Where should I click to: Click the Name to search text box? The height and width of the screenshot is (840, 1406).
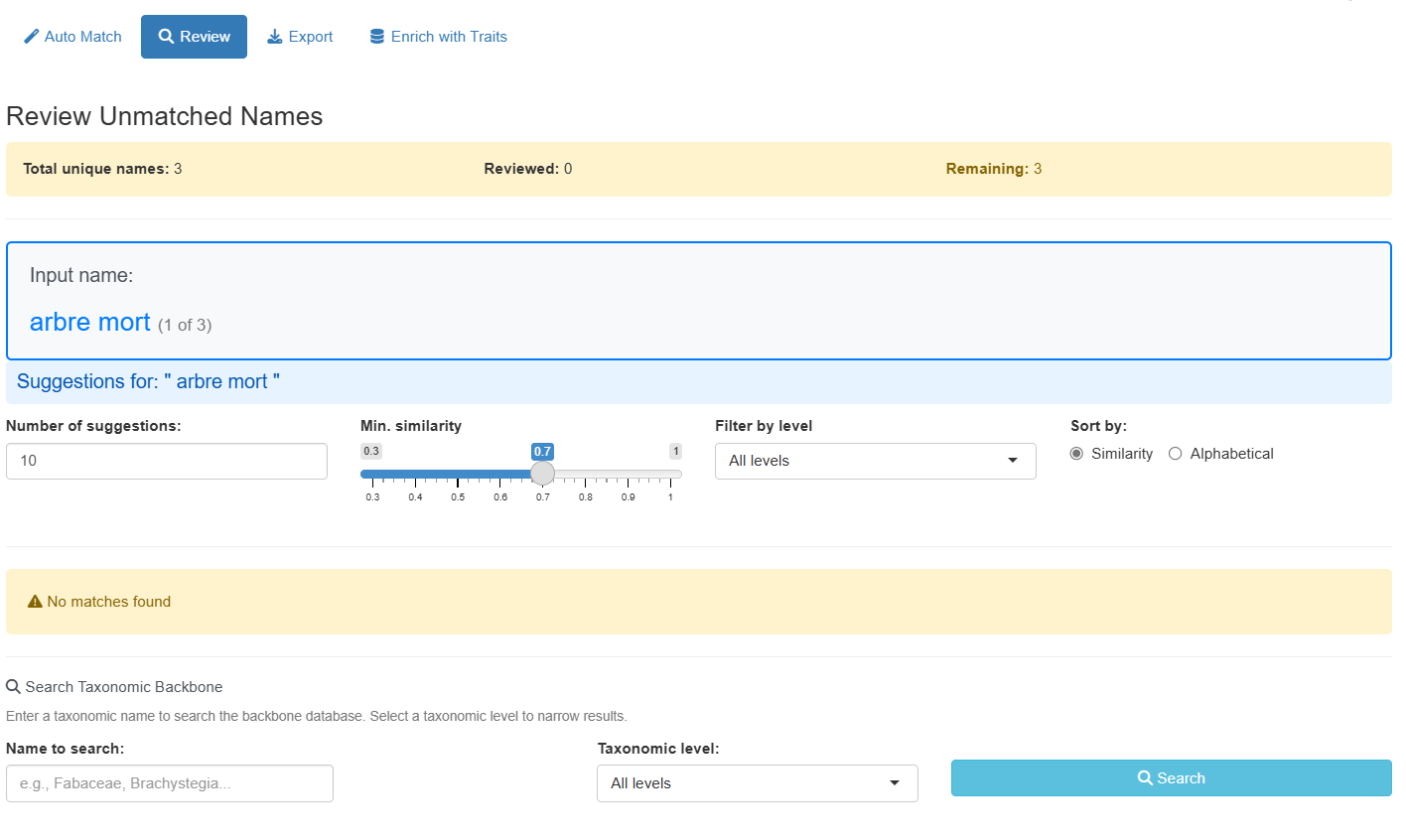coord(170,783)
